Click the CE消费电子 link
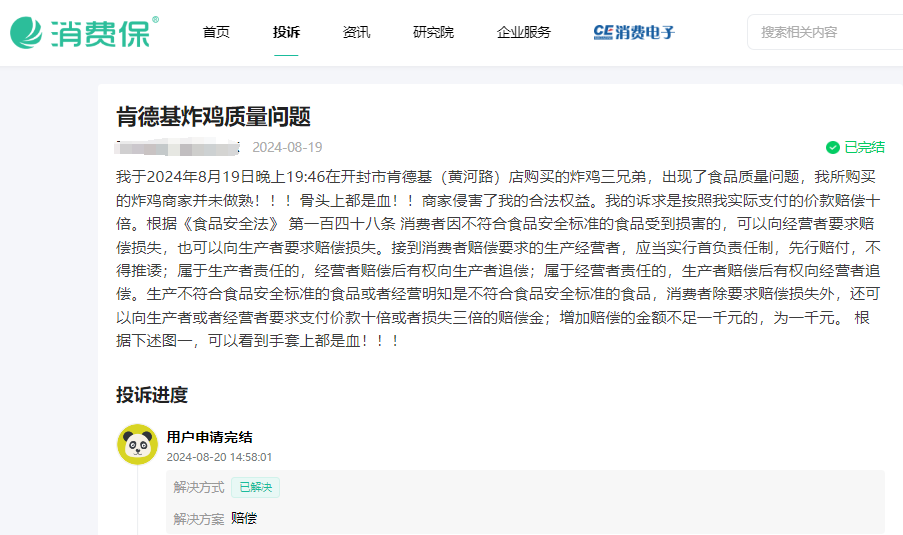This screenshot has height=535, width=903. pos(633,32)
